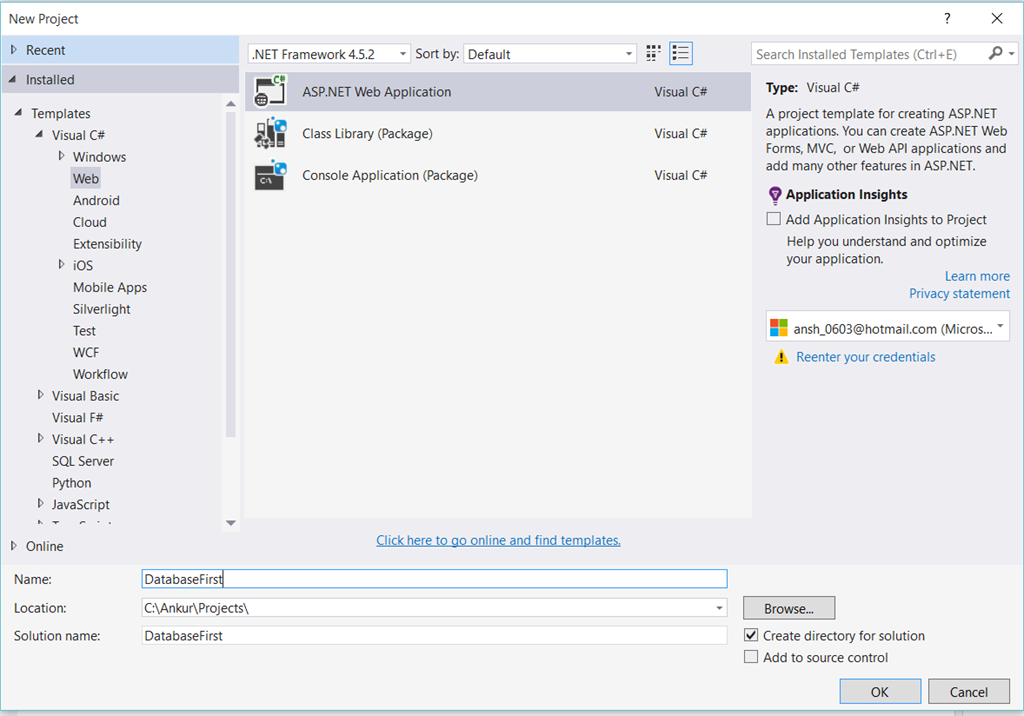Expand the JavaScript tree node
This screenshot has height=716, width=1024.
point(40,504)
